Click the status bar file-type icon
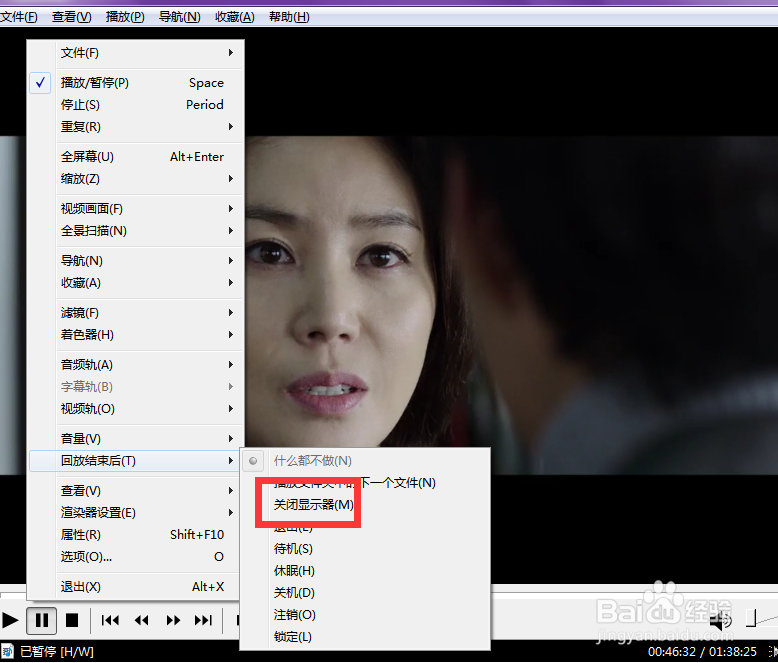Viewport: 778px width, 663px height. pos(7,652)
